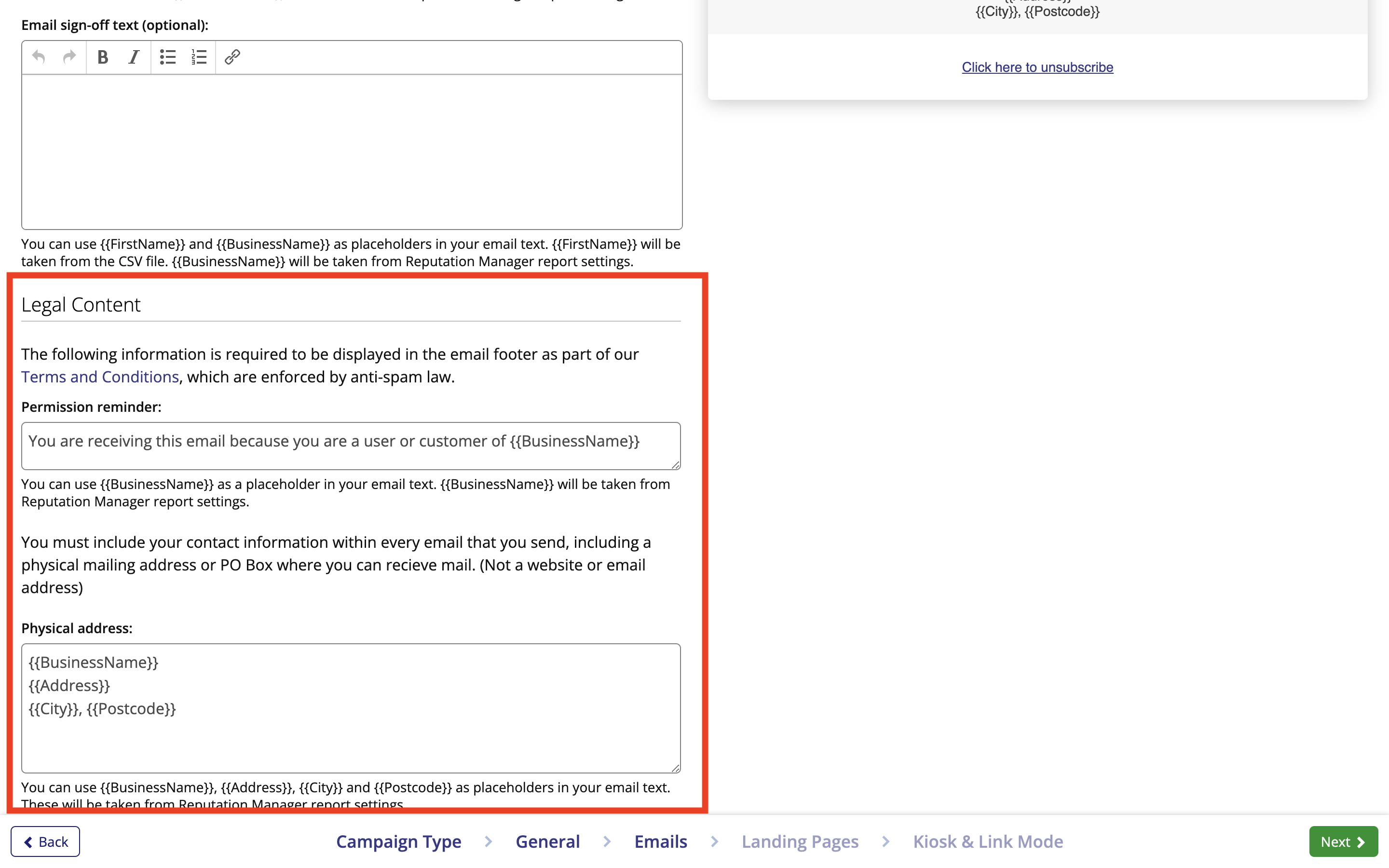
Task: Open the Landing Pages step
Action: [x=800, y=841]
